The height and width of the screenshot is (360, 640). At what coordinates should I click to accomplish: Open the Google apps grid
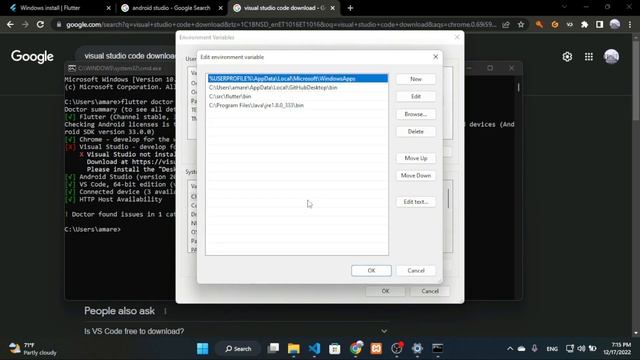click(589, 57)
